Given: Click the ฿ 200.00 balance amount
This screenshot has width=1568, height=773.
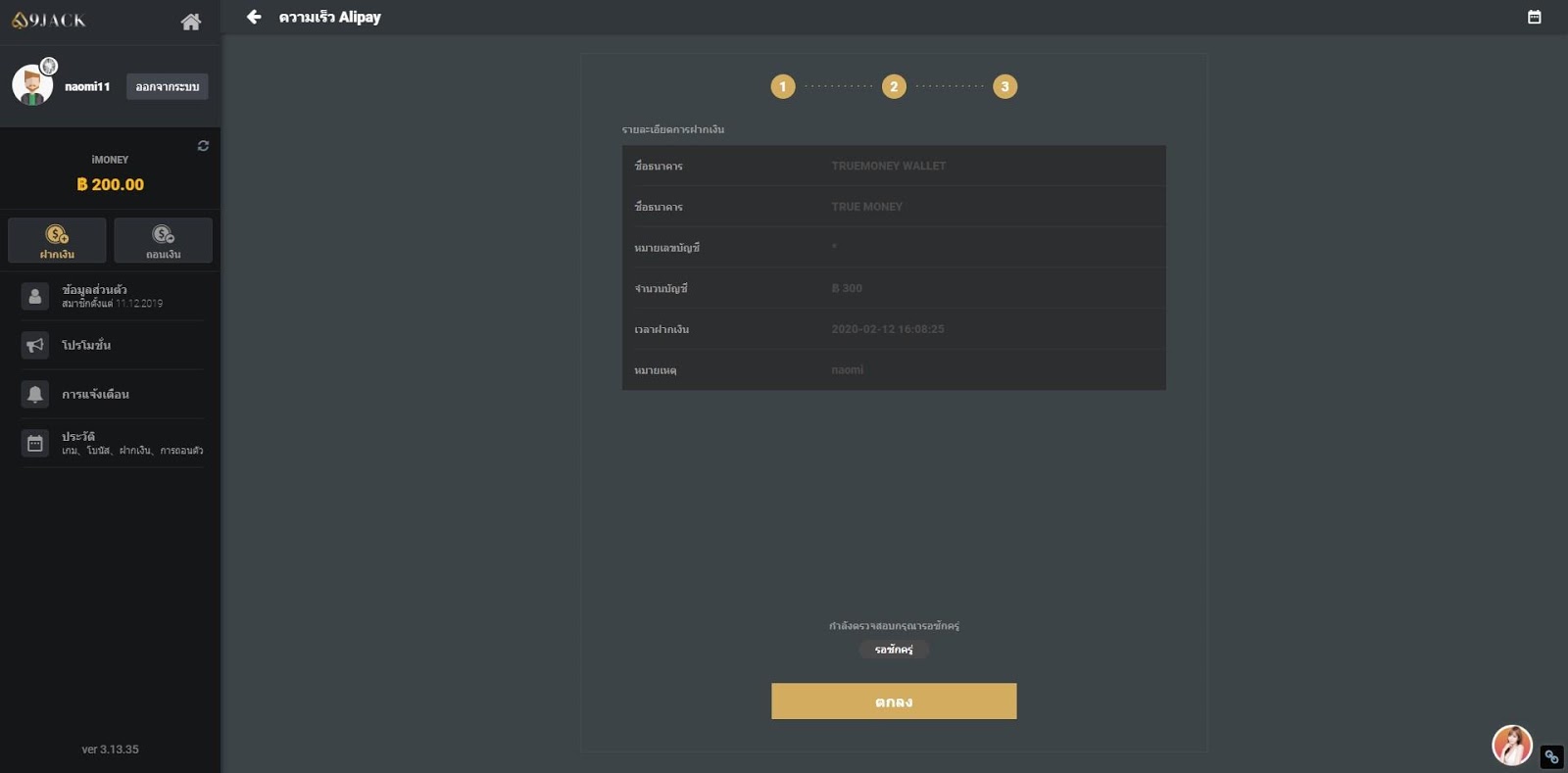Looking at the screenshot, I should tap(111, 184).
